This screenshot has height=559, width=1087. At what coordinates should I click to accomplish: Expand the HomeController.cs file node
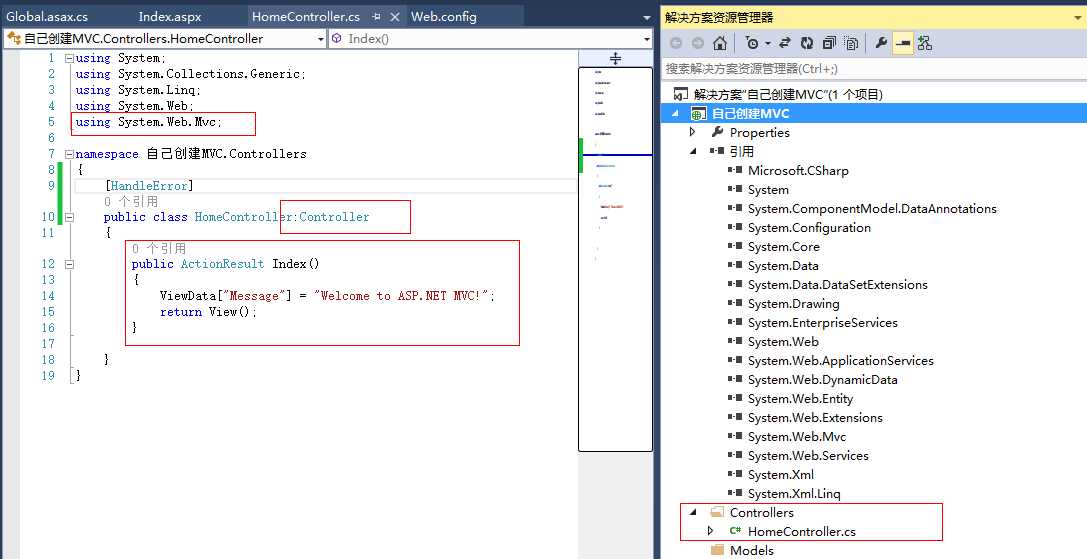point(710,531)
